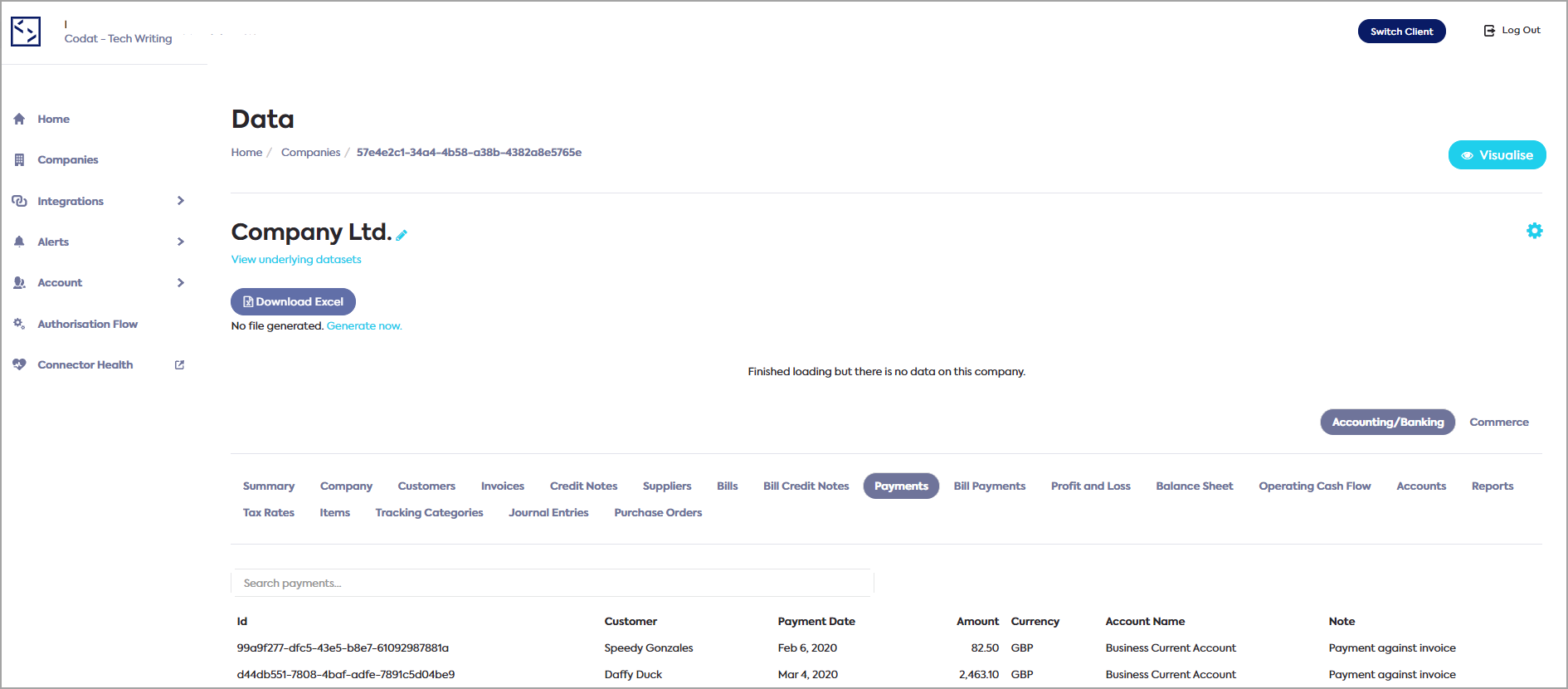The height and width of the screenshot is (689, 1568).
Task: Go to Home breadcrumb link
Action: 246,152
